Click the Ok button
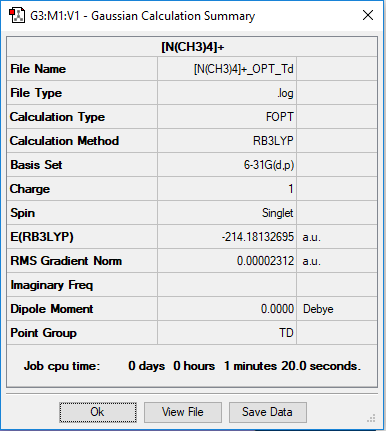Screen dimensions: 386x431 click(x=98, y=412)
